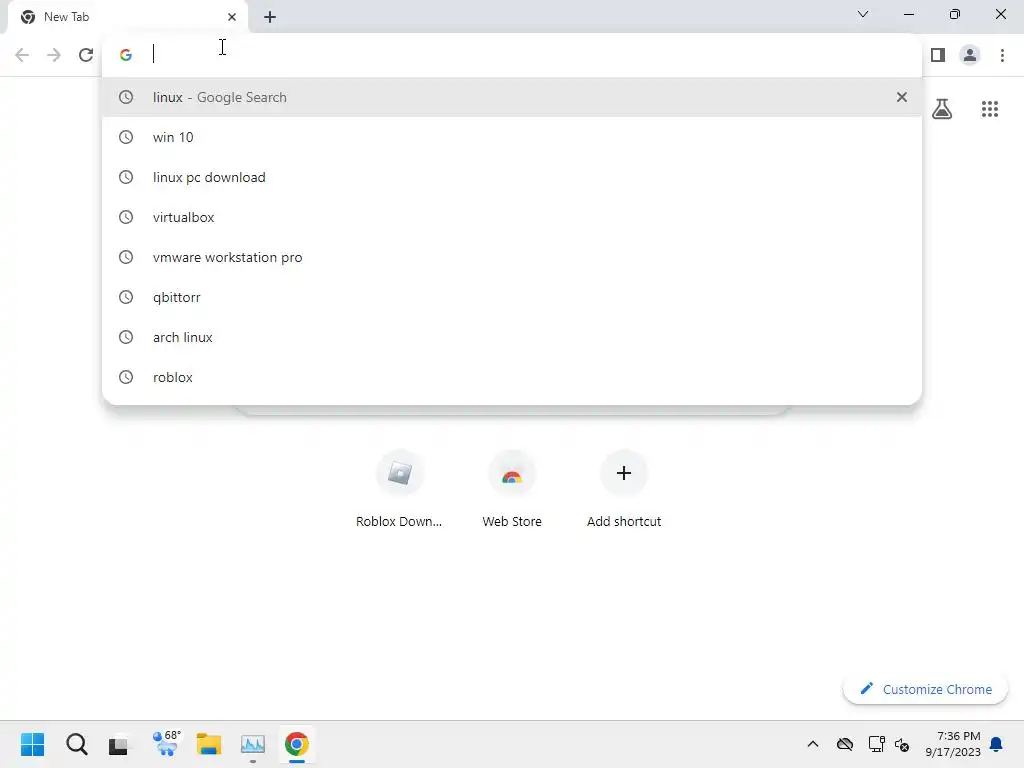Open the Chrome side panel
The width and height of the screenshot is (1024, 768).
(x=938, y=55)
